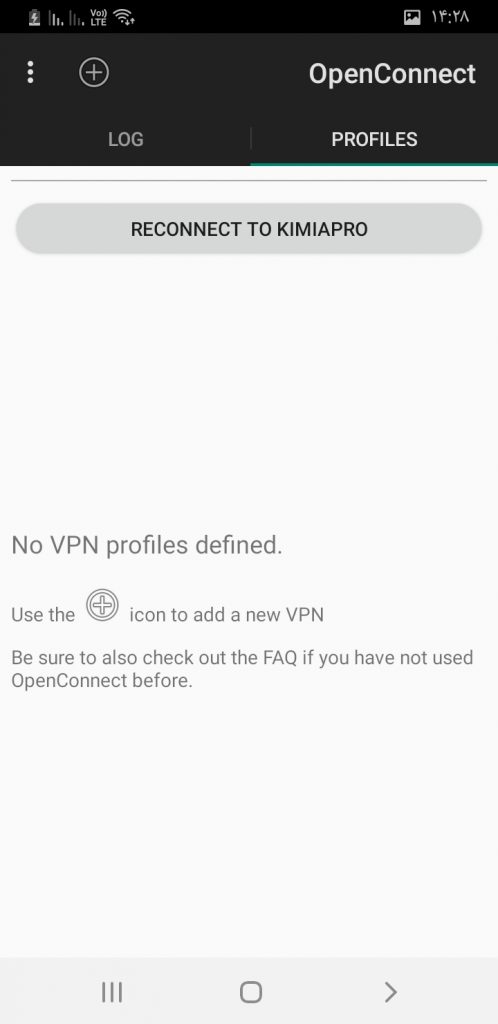The image size is (498, 1024).
Task: Switch to the LOG tab
Action: (125, 139)
